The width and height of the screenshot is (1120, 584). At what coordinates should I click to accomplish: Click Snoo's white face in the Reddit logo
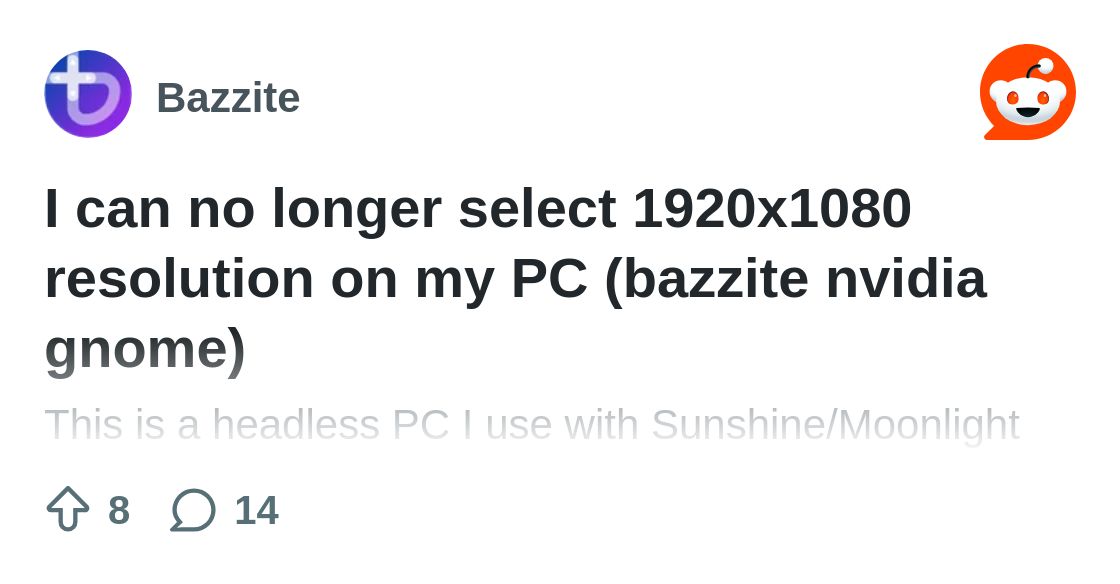1027,100
